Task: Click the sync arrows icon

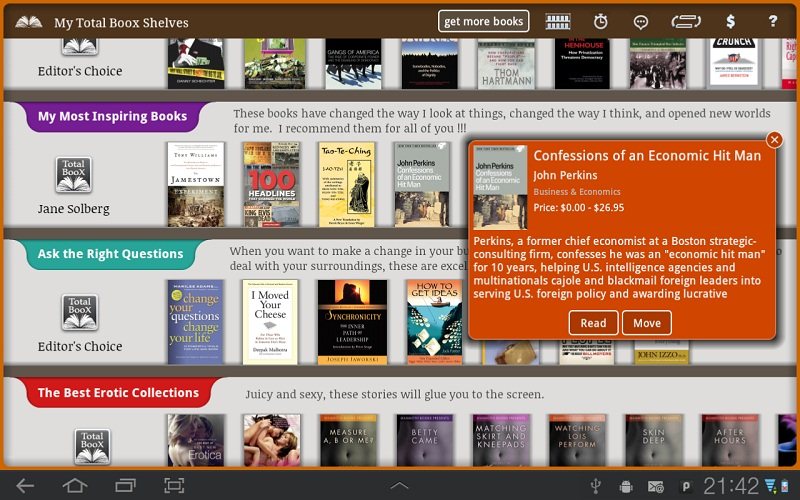Action: click(x=686, y=21)
